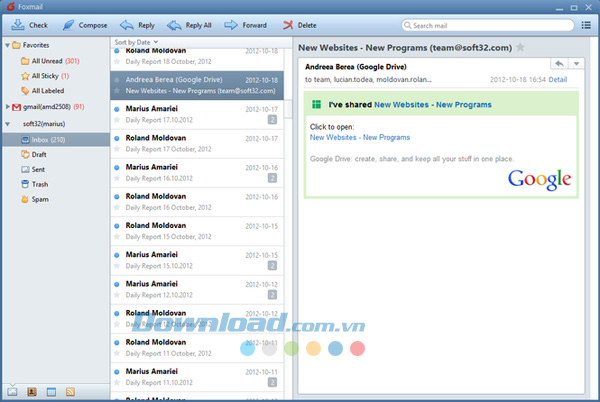Click conversation count badge on Daily Report 17.10.2012
This screenshot has width=600, height=402.
[x=272, y=120]
